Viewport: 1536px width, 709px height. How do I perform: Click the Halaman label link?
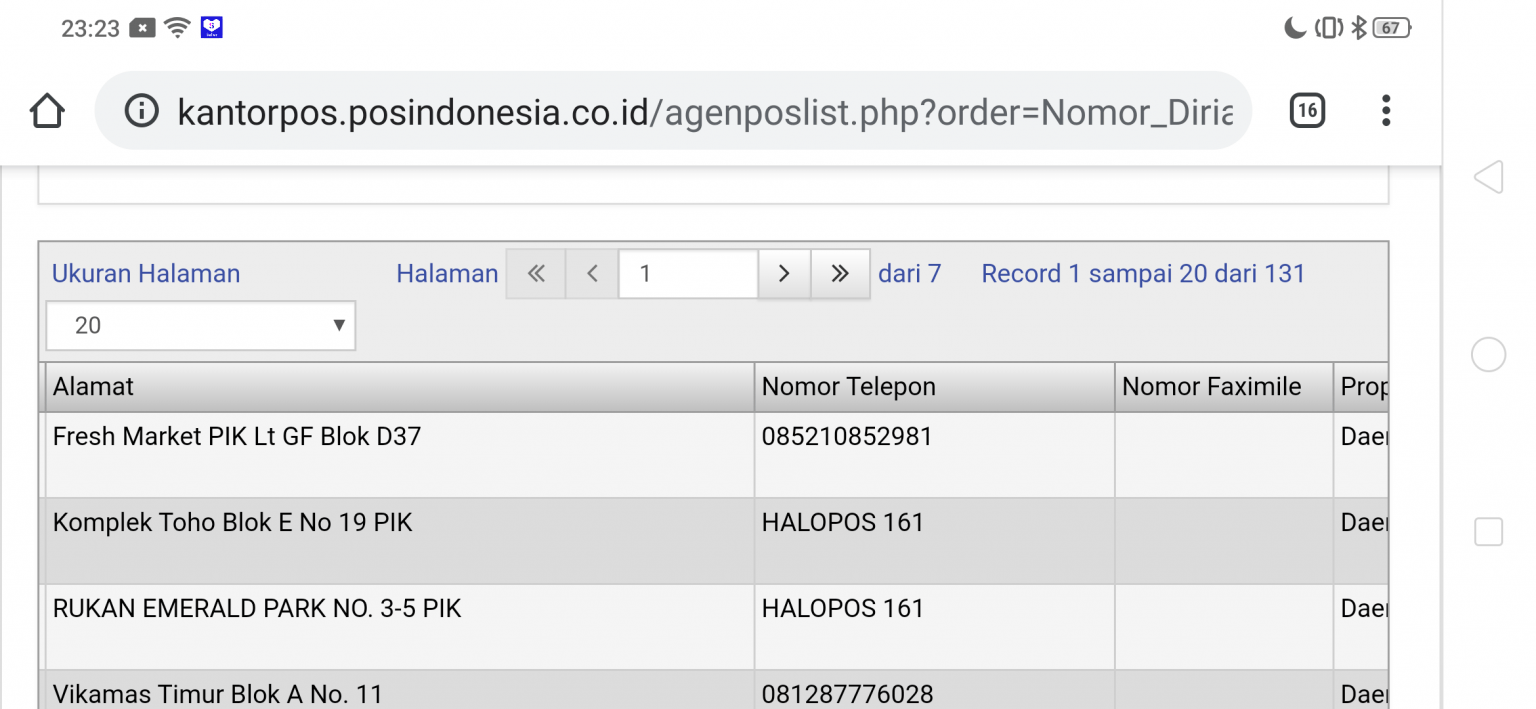tap(447, 273)
